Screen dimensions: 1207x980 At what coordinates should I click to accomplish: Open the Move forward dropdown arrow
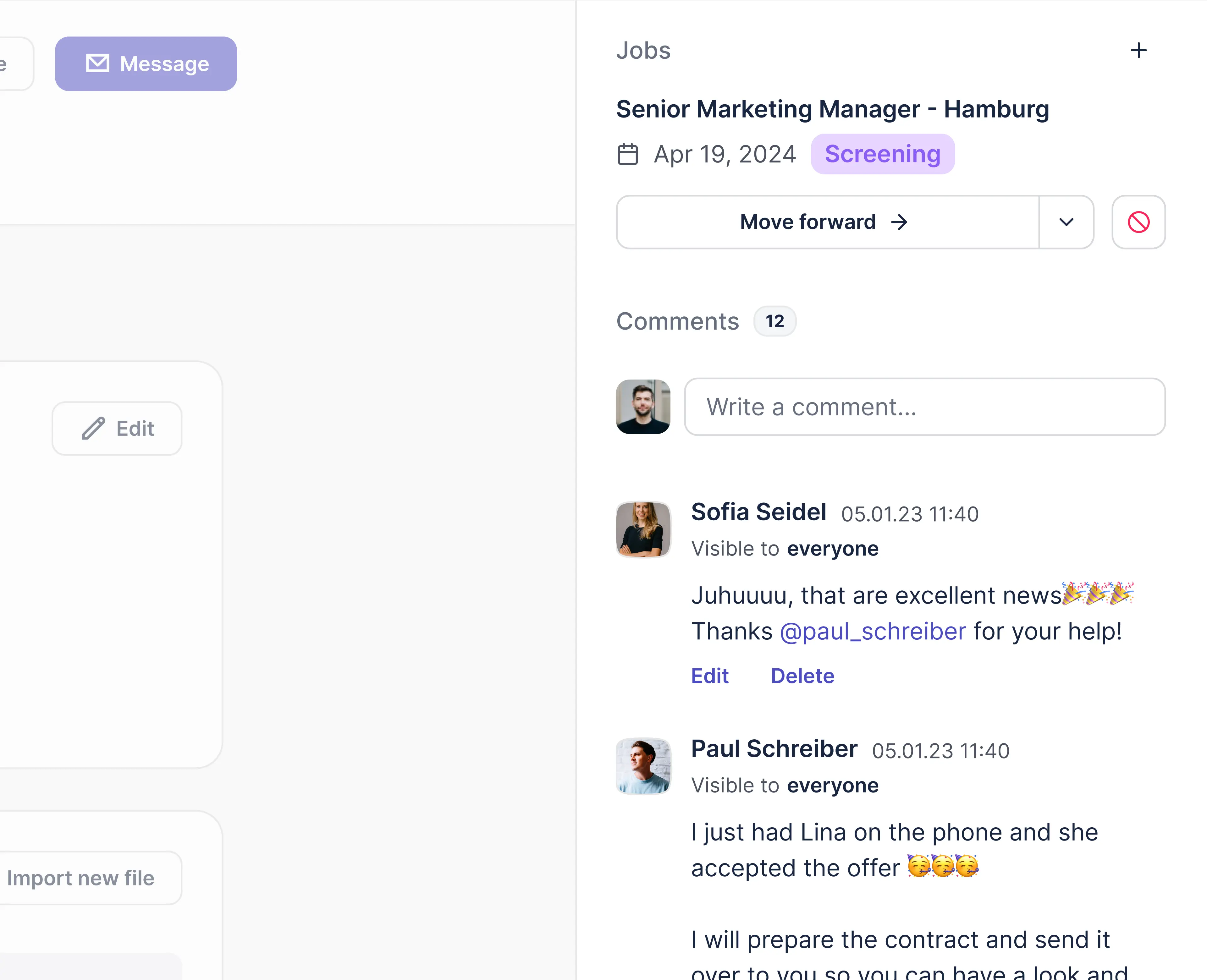(1066, 222)
